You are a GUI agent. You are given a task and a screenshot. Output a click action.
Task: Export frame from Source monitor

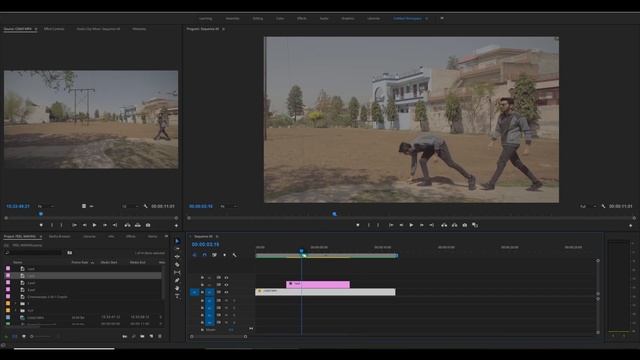pyautogui.click(x=148, y=225)
